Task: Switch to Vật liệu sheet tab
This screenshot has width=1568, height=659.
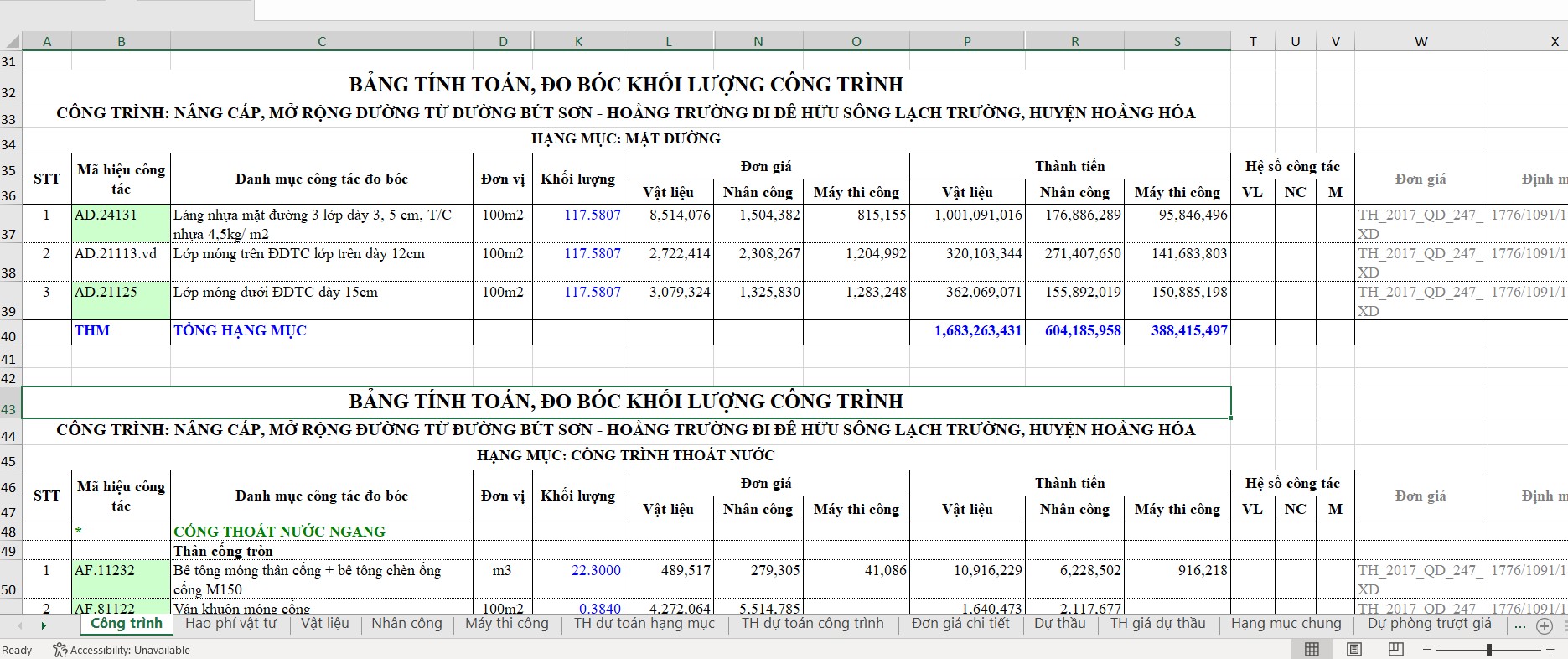Action: tap(325, 623)
